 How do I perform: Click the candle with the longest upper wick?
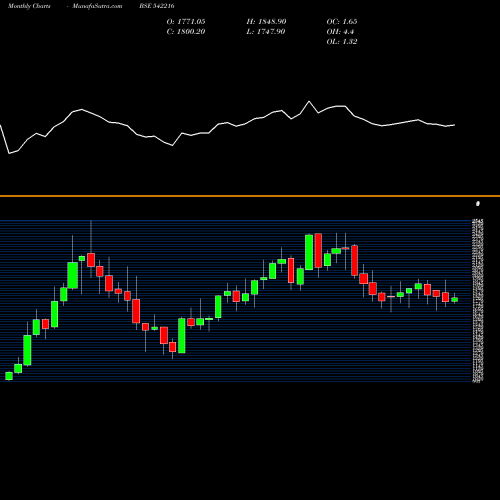coord(91,260)
